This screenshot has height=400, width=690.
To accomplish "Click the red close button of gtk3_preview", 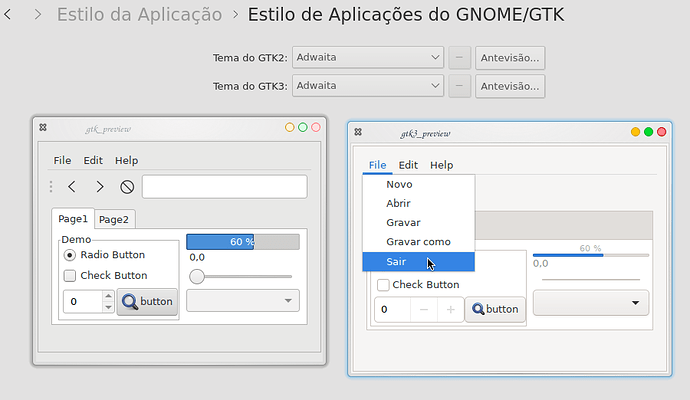I will pyautogui.click(x=661, y=132).
